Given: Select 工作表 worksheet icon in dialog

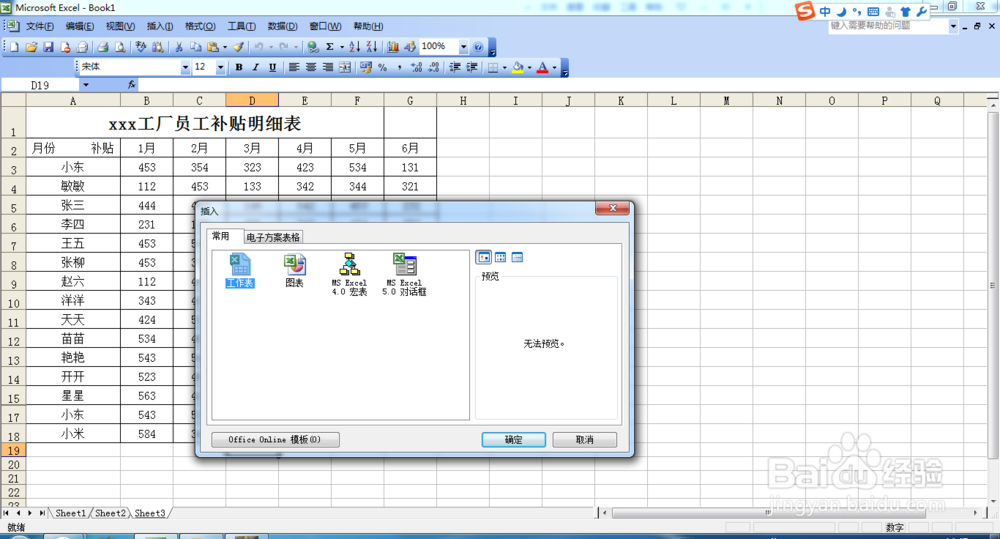Looking at the screenshot, I should tap(240, 270).
